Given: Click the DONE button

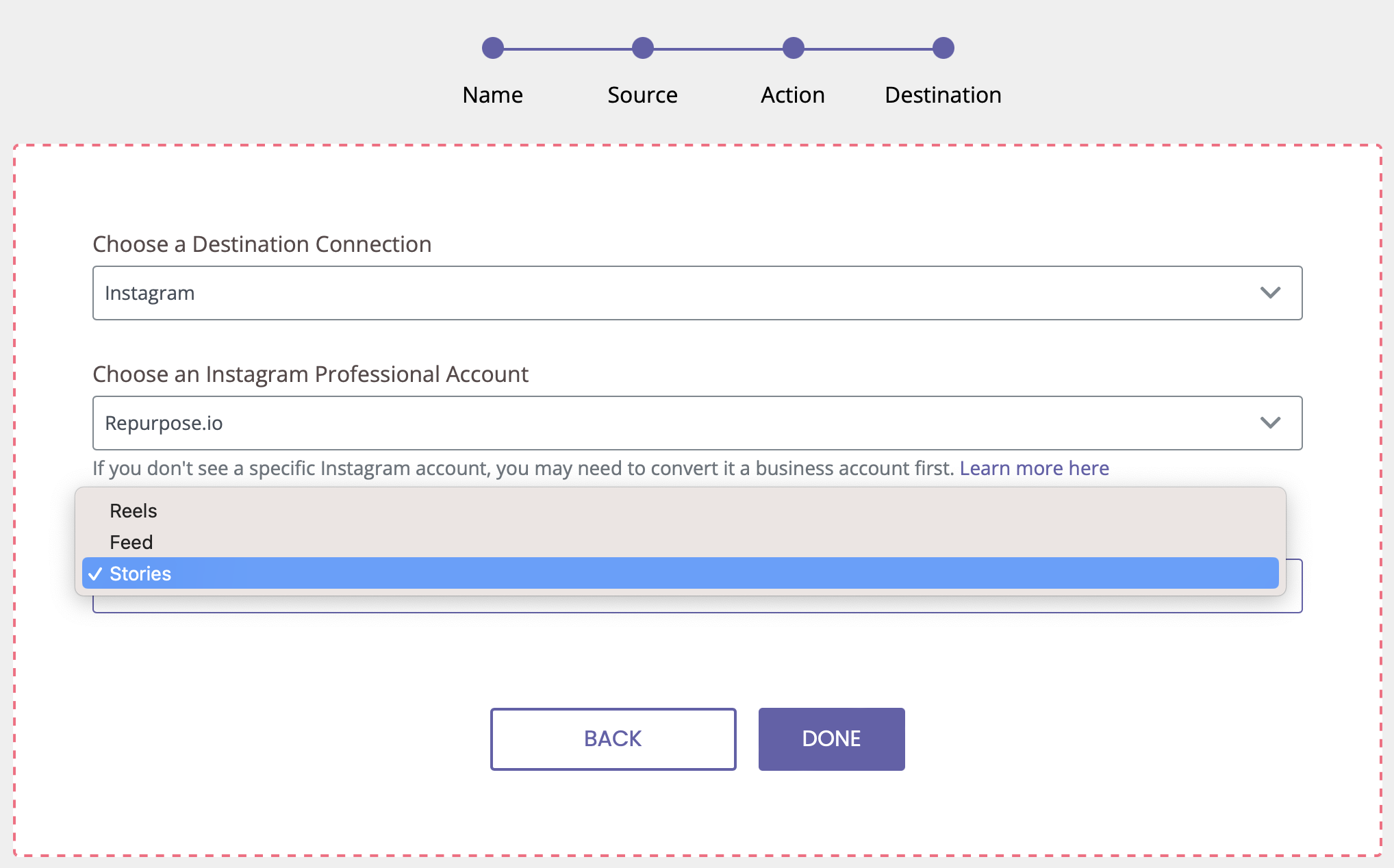Looking at the screenshot, I should coord(831,739).
